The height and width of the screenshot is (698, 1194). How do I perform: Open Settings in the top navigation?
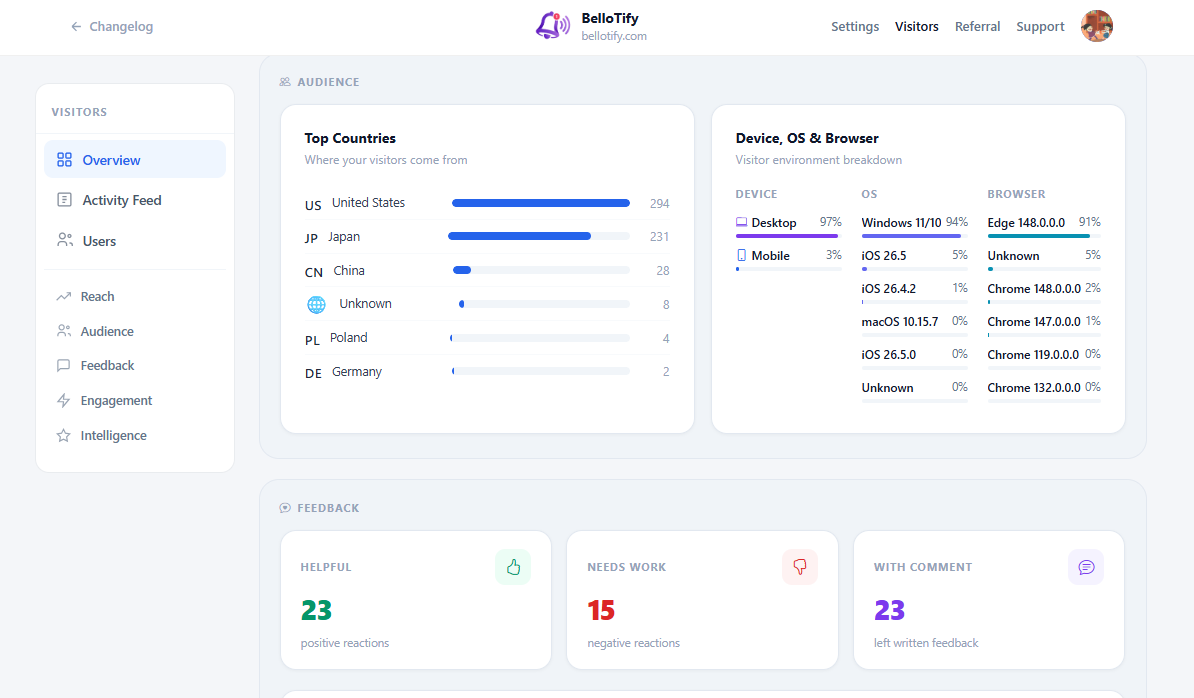(x=854, y=27)
